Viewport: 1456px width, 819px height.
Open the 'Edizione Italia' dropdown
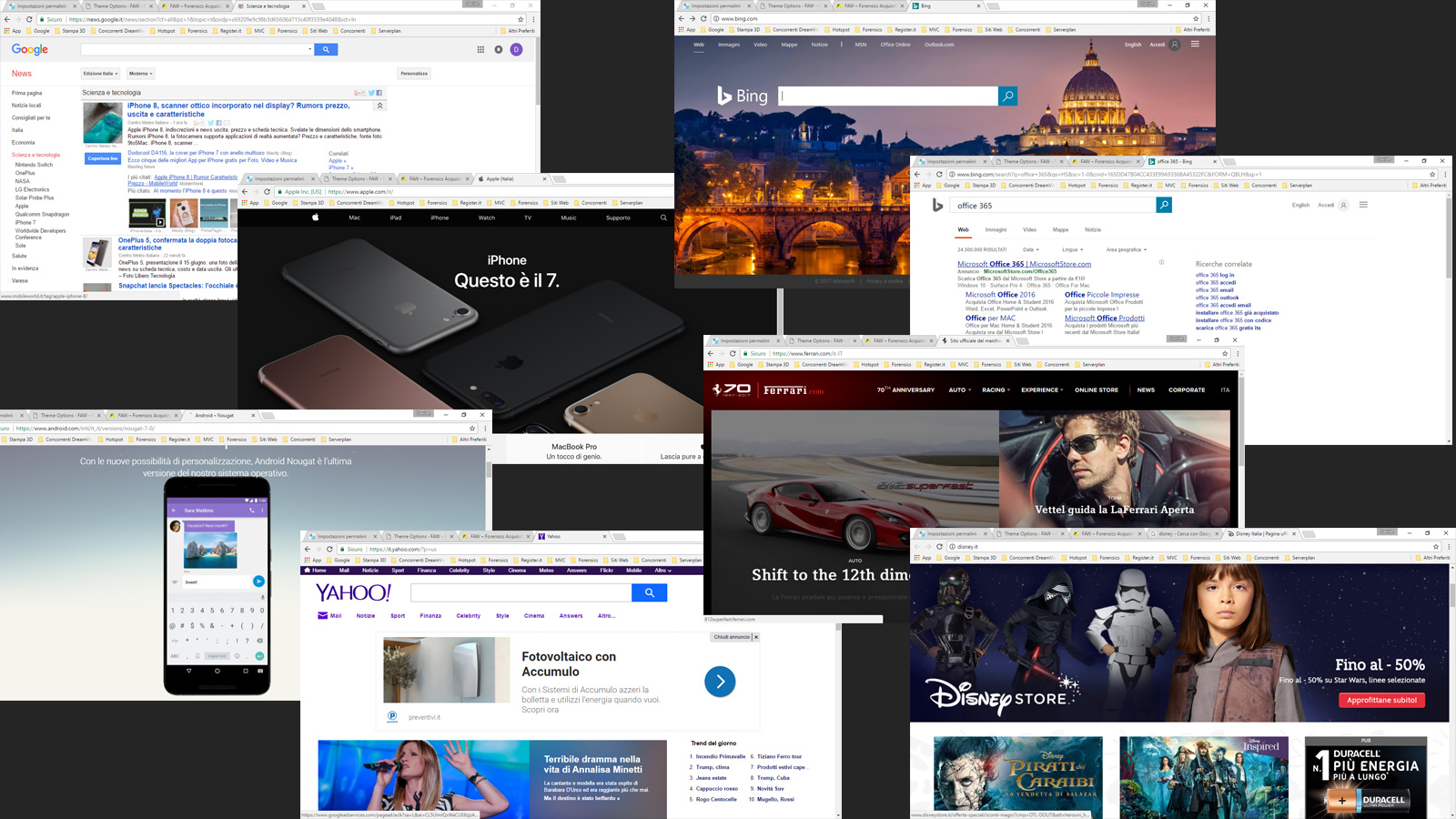point(101,73)
